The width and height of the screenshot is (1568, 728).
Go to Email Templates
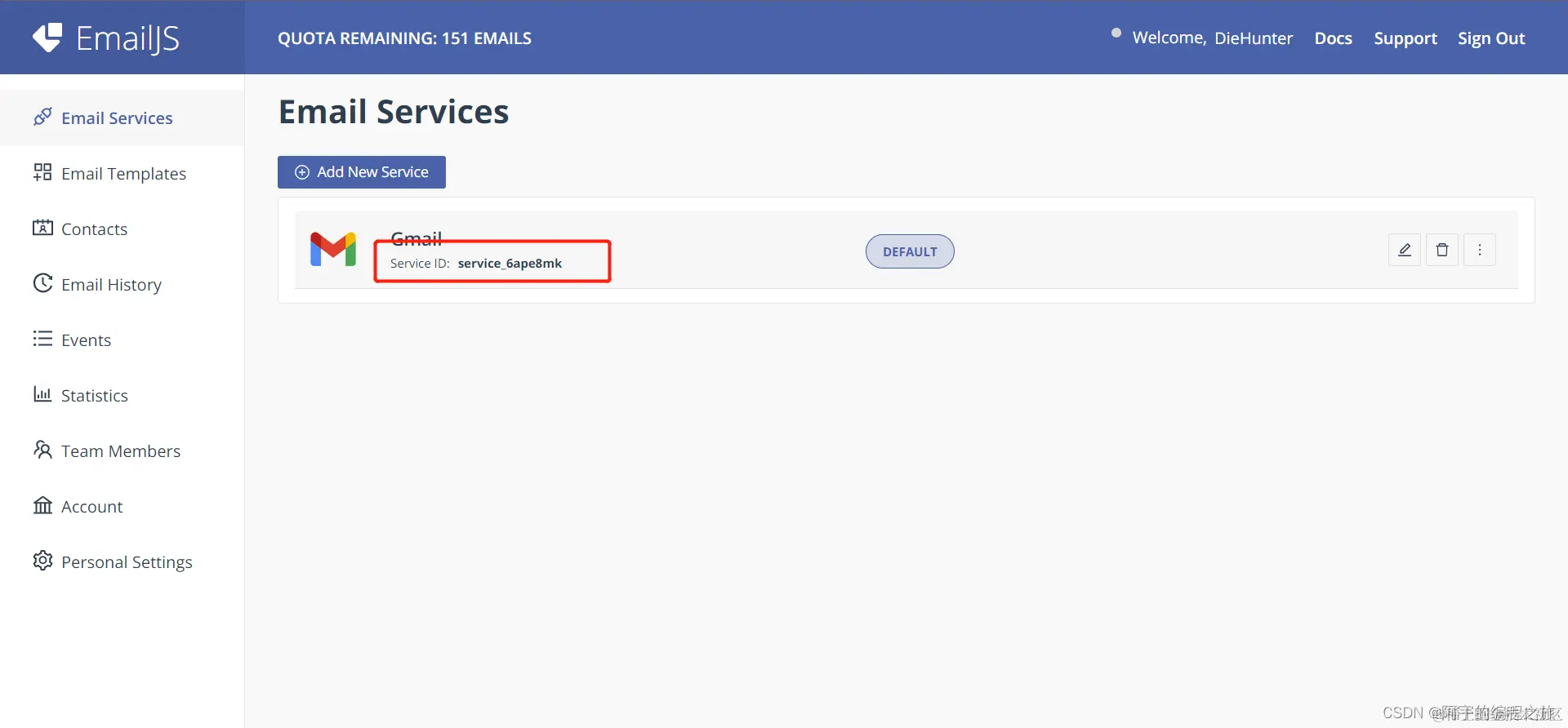[122, 173]
